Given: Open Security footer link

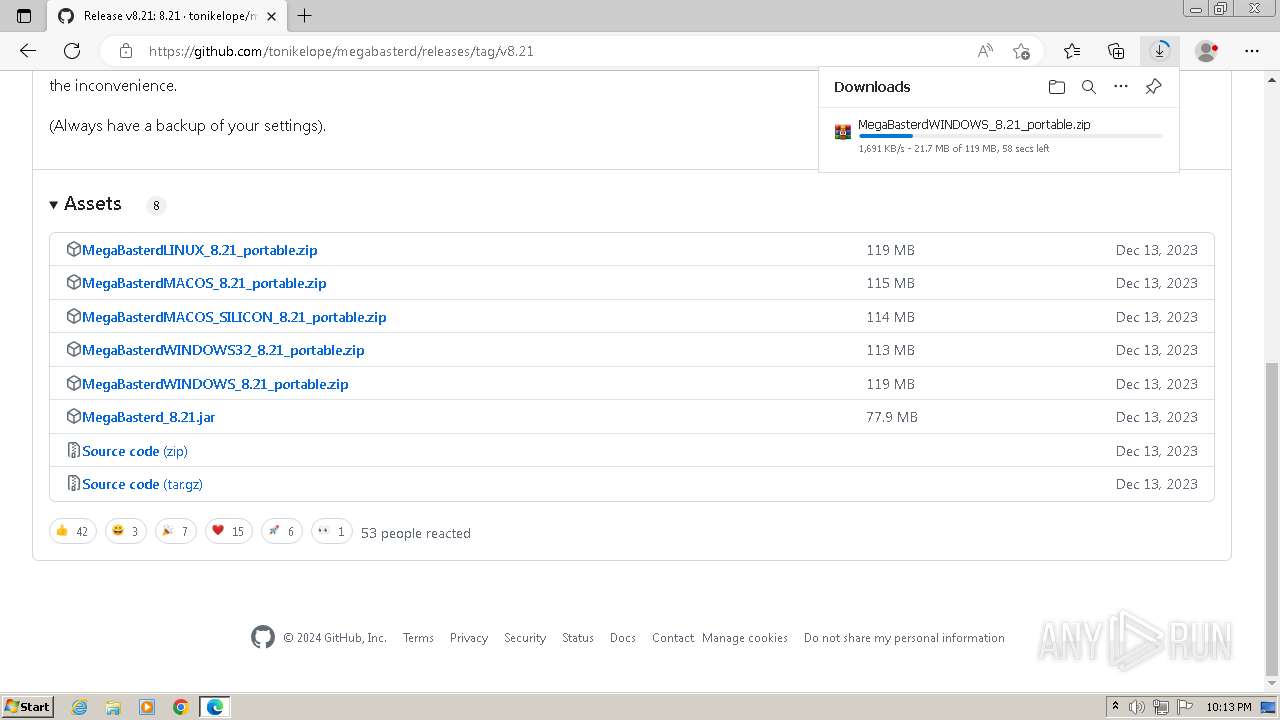Looking at the screenshot, I should click(x=525, y=638).
